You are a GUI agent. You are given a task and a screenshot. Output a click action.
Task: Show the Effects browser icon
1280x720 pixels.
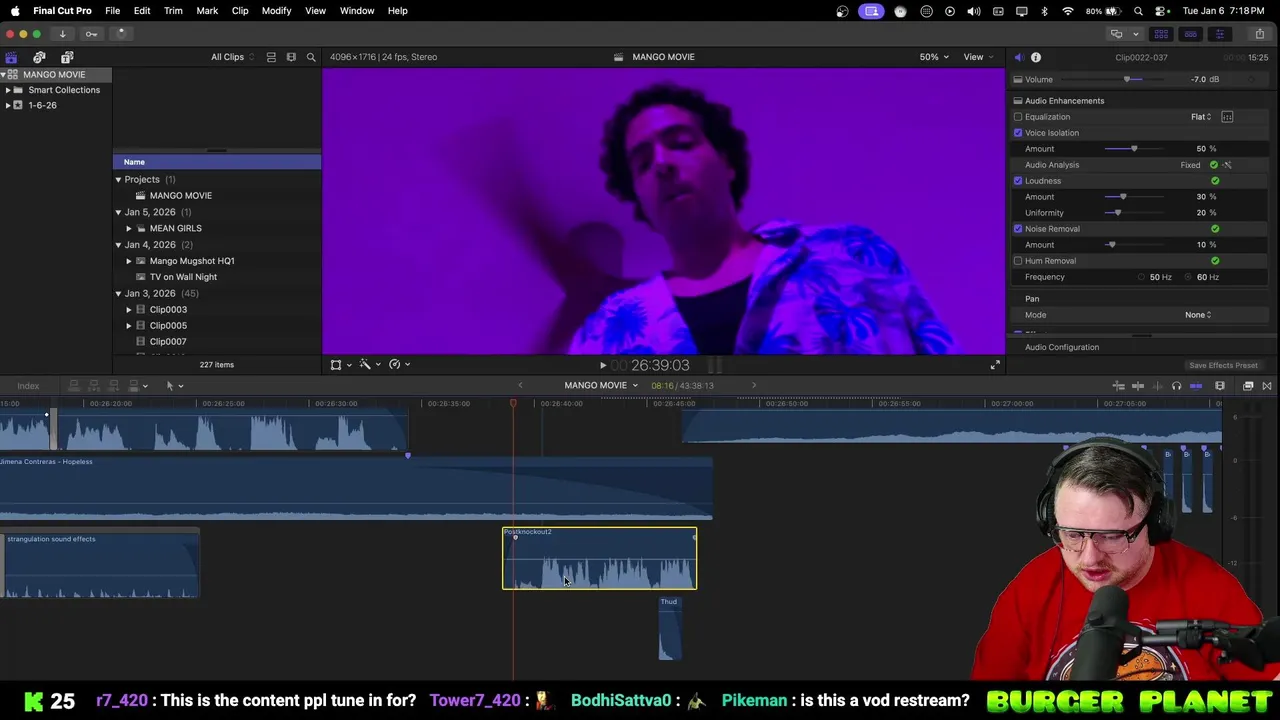click(x=1248, y=386)
